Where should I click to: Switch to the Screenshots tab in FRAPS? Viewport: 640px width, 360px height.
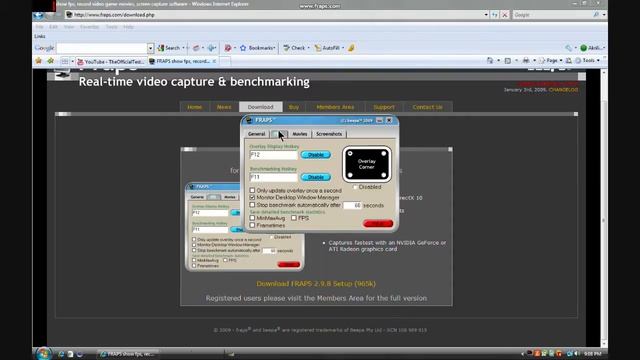coord(329,134)
